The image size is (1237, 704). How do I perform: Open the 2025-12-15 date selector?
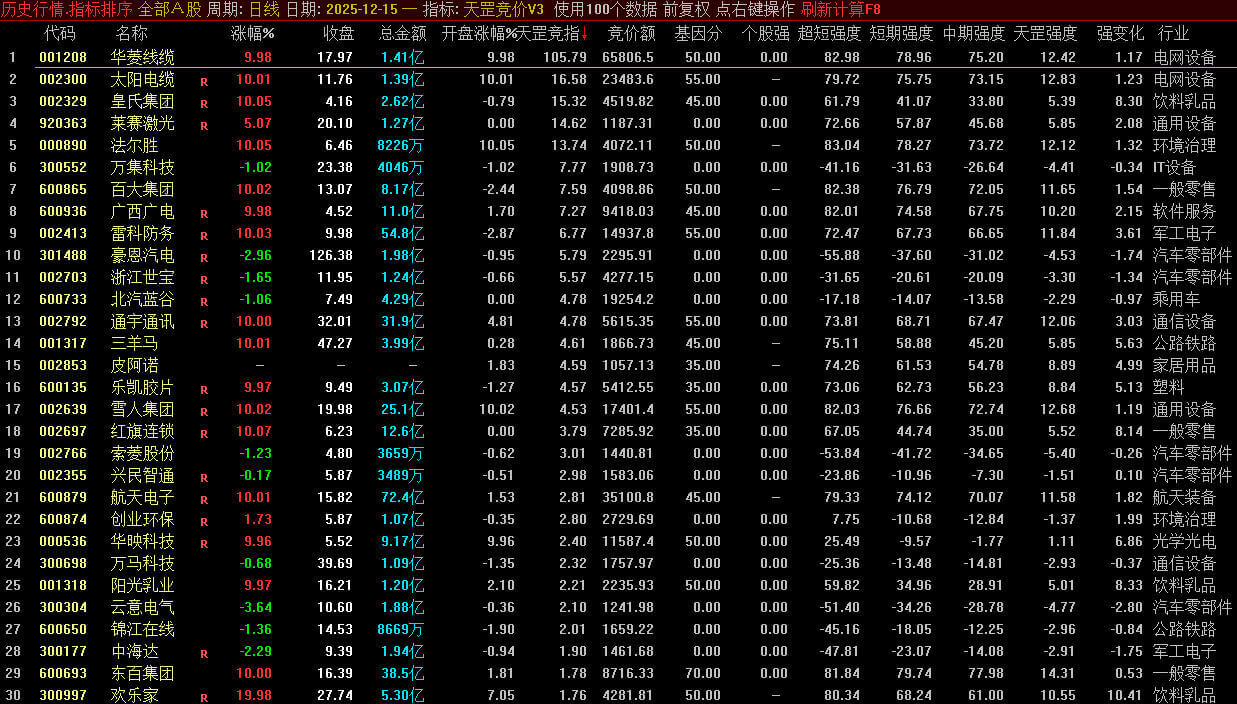click(361, 9)
